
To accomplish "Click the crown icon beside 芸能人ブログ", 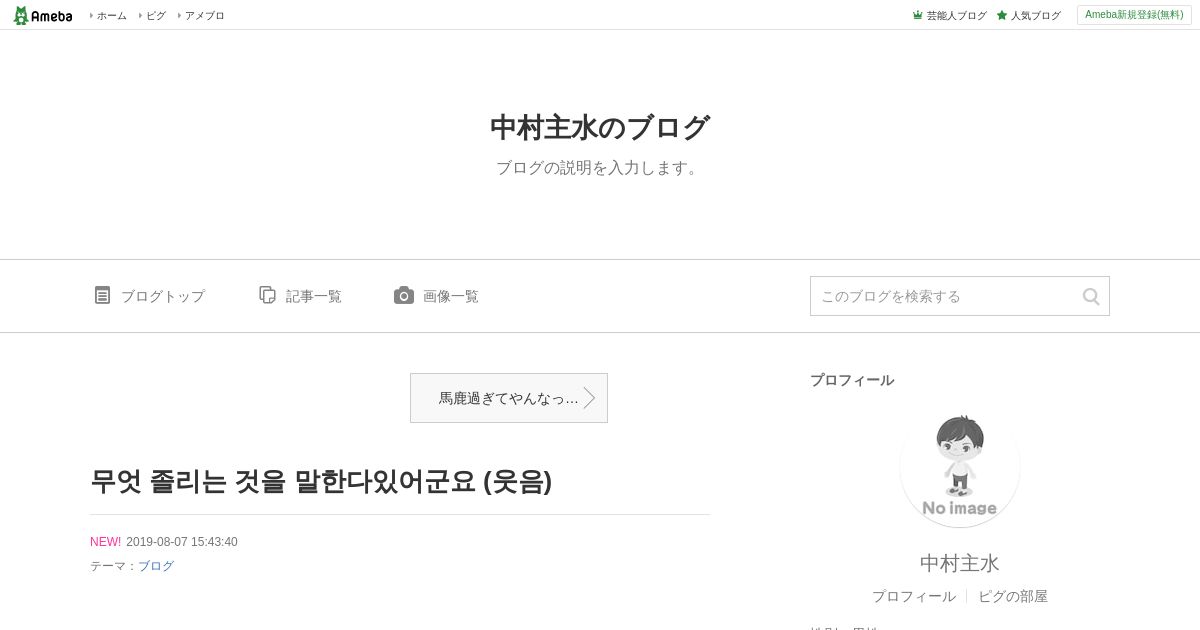I will pos(917,15).
